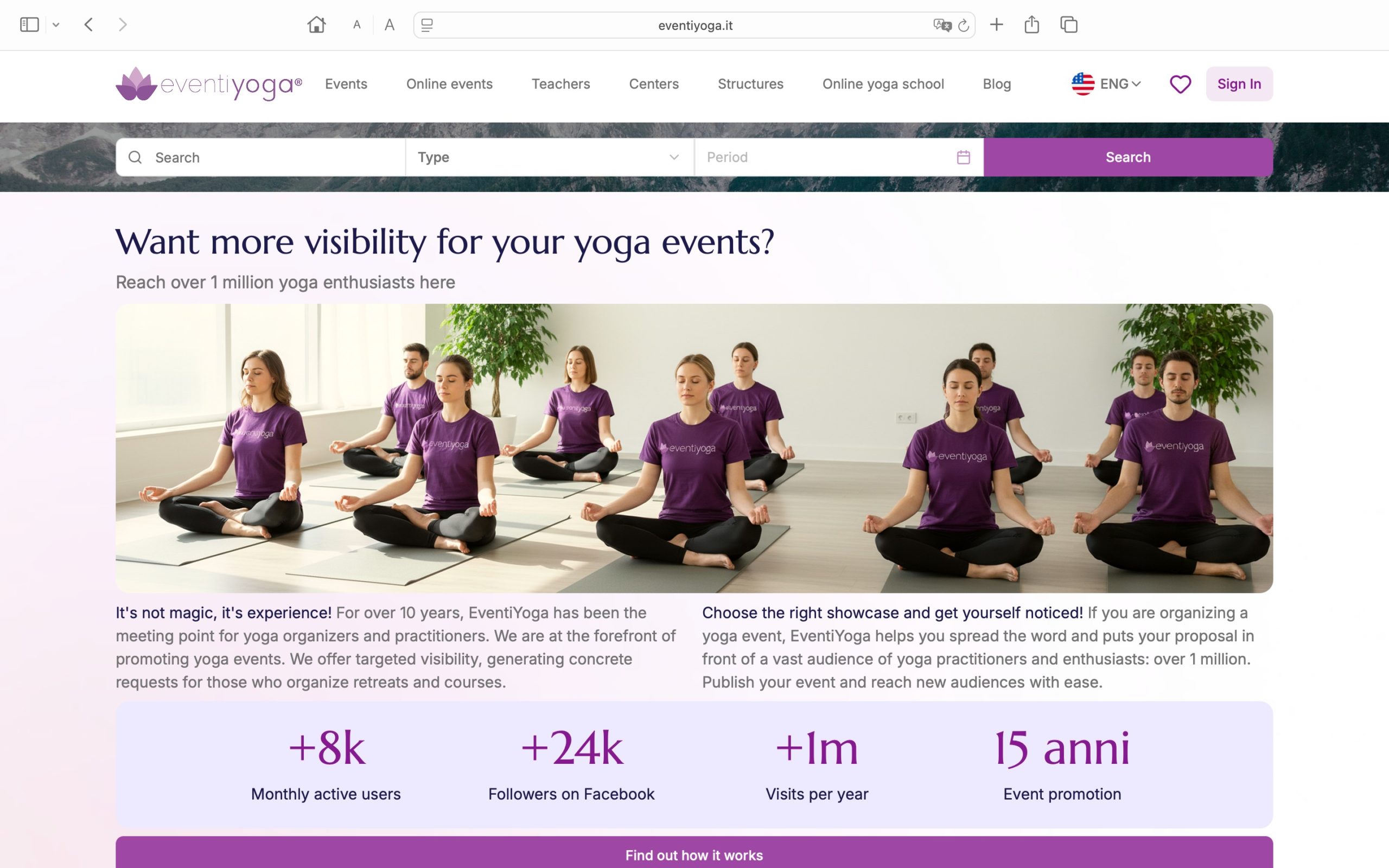Reload the page with refresh icon
Image resolution: width=1389 pixels, height=868 pixels.
(964, 25)
